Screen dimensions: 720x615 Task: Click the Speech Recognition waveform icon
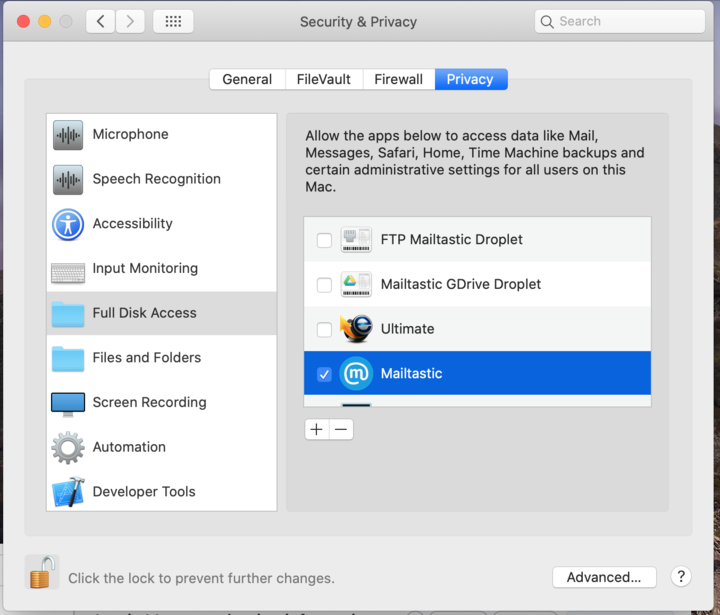tap(68, 180)
